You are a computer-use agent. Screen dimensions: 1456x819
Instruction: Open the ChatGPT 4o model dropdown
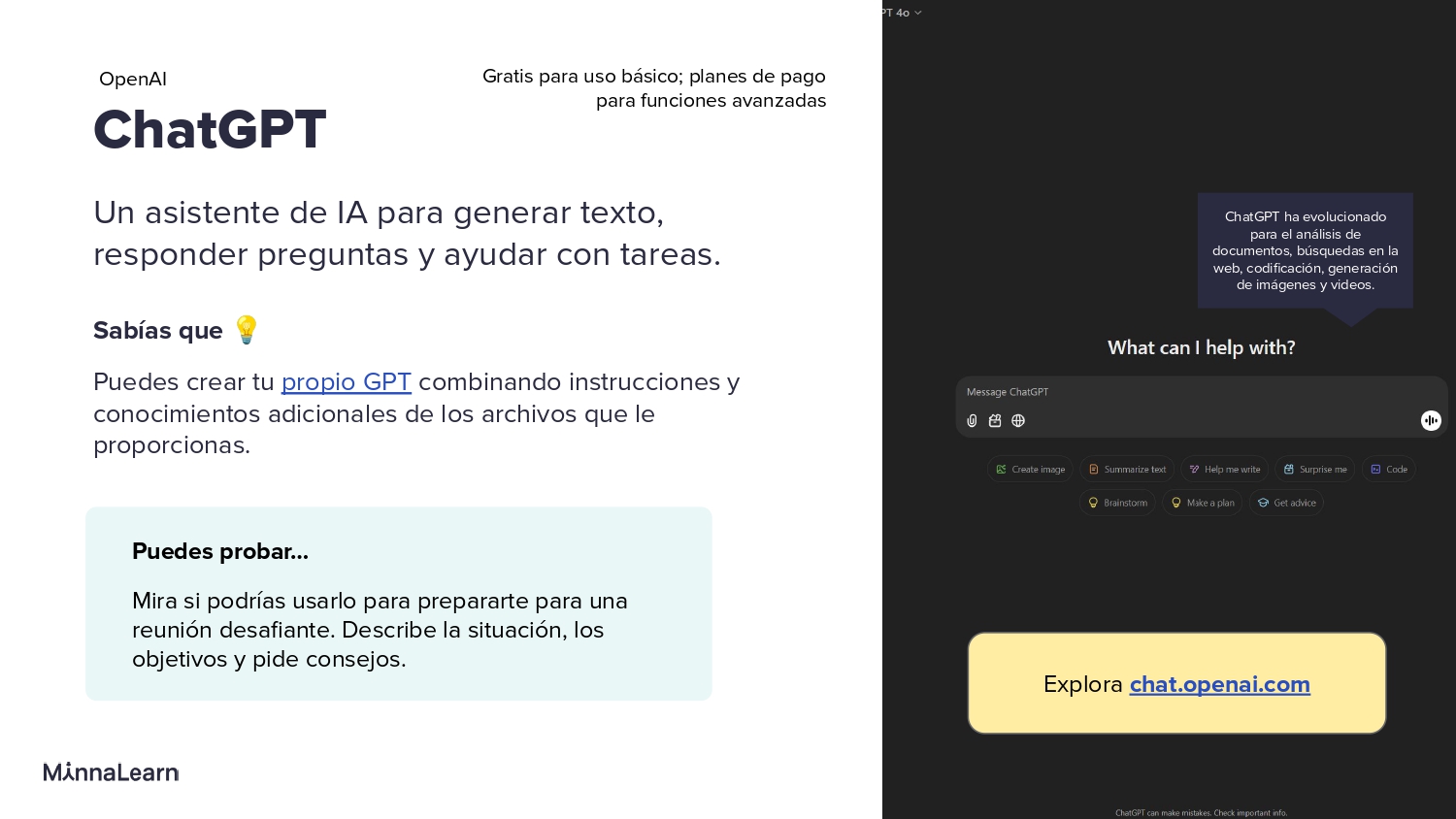click(x=902, y=13)
